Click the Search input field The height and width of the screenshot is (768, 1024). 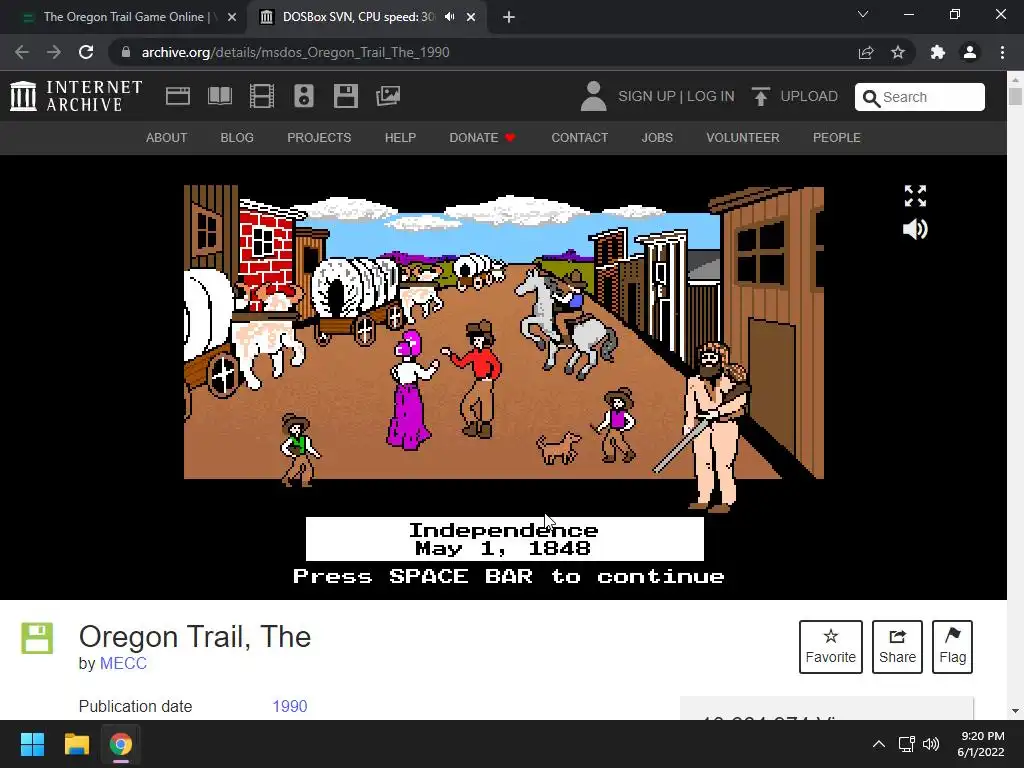[920, 97]
